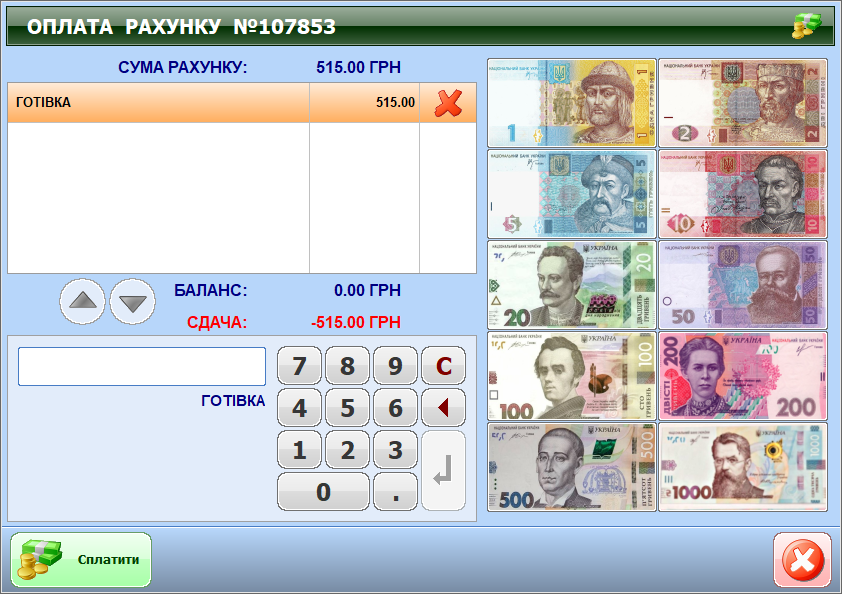
Task: Click the cash amount input field
Action: tap(142, 367)
